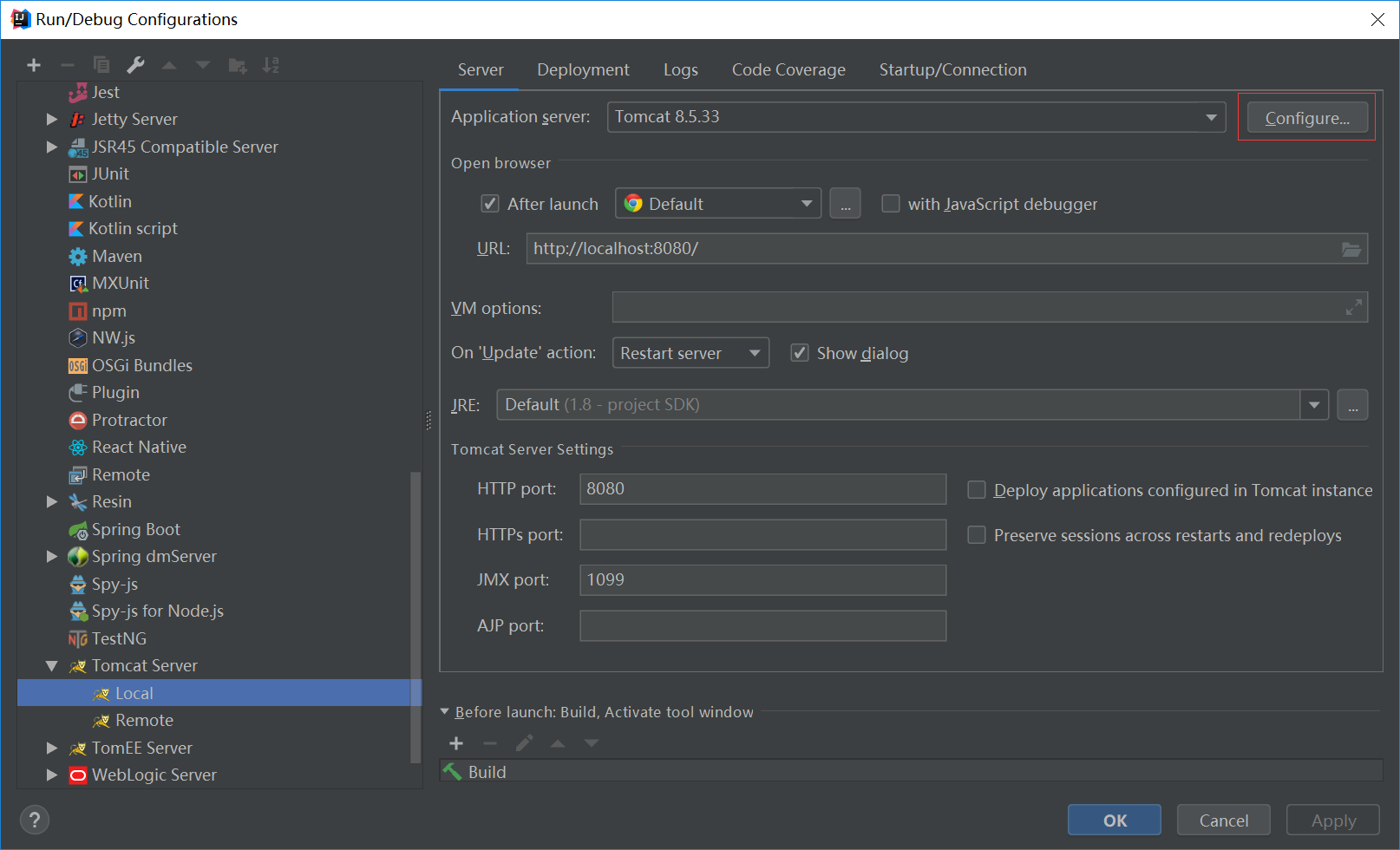Open the Application server dropdown
Screen dimensions: 1400x850
coord(916,117)
